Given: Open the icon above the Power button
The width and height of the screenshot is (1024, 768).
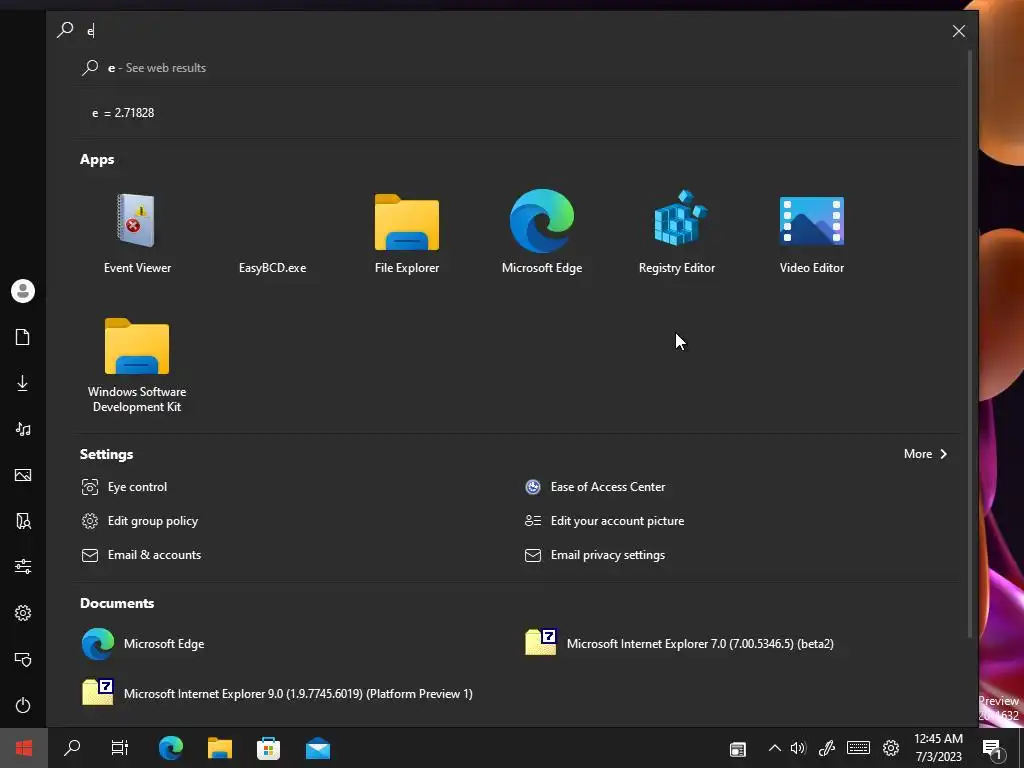Looking at the screenshot, I should coord(23,659).
